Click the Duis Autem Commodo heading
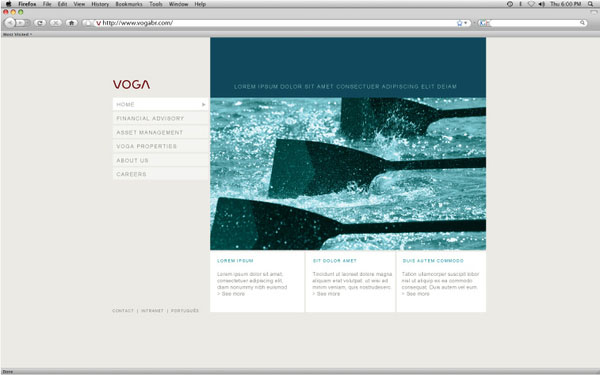 click(x=433, y=261)
